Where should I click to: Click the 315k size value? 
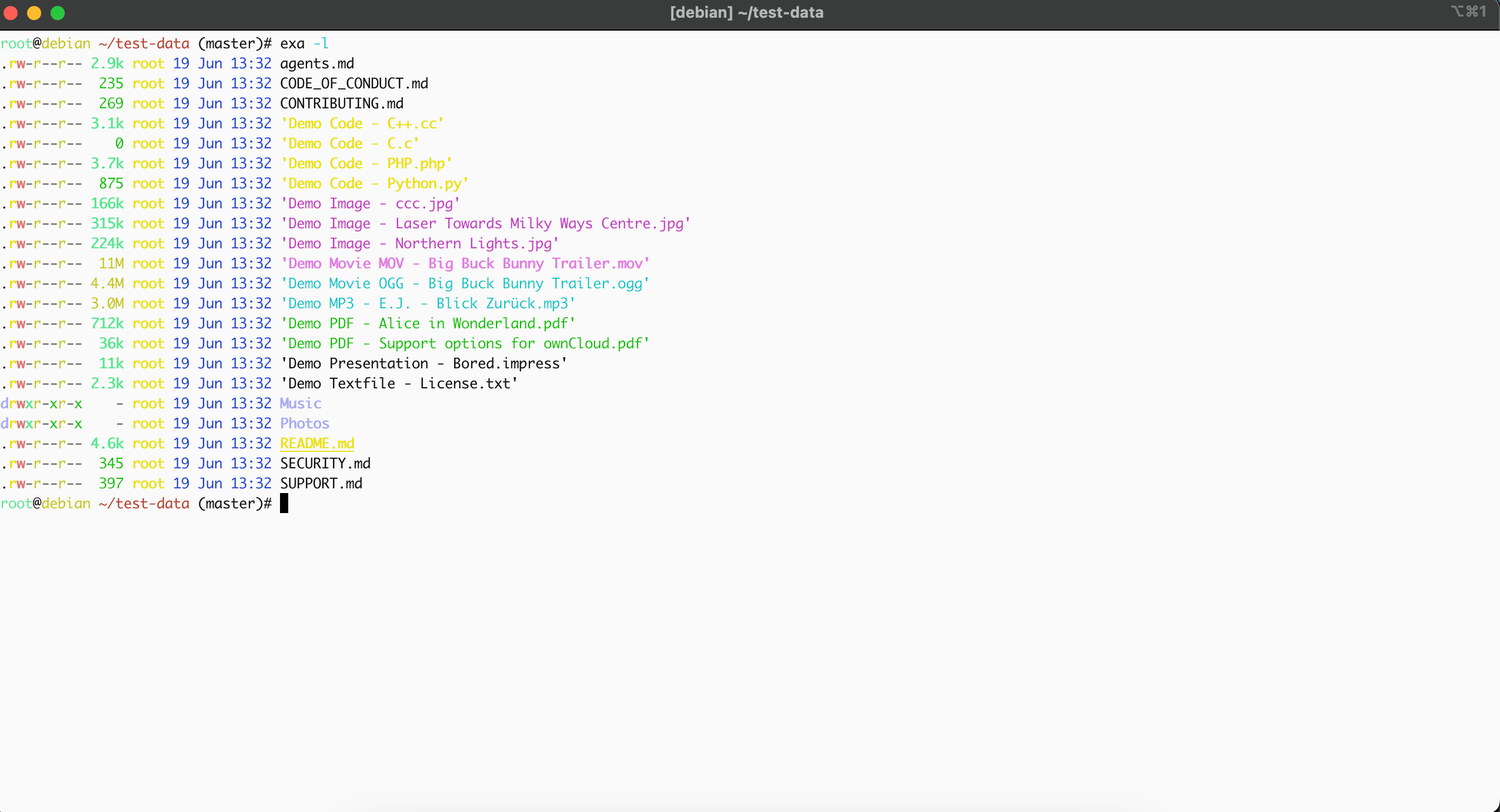click(107, 223)
